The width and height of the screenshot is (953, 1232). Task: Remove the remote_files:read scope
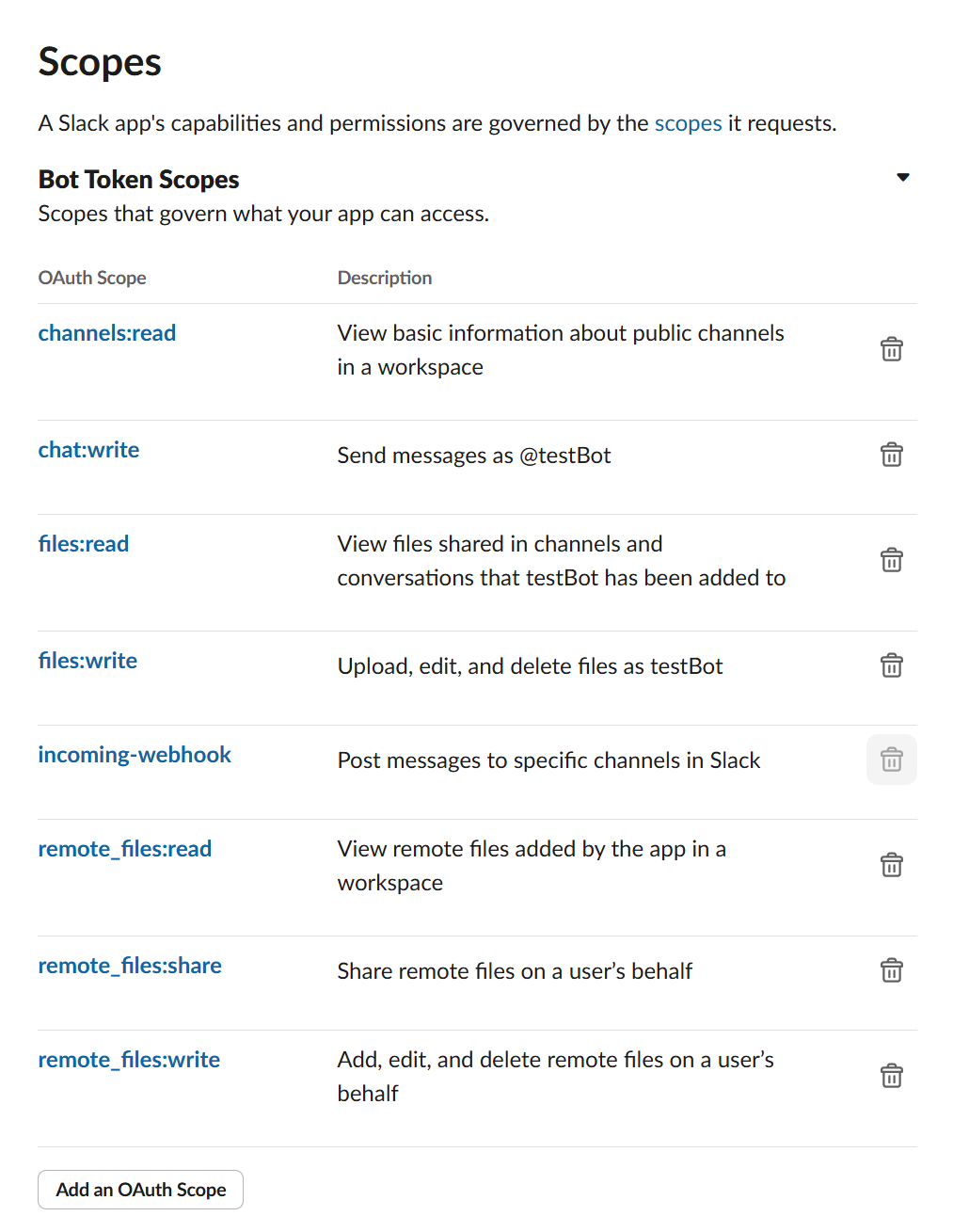click(x=891, y=865)
